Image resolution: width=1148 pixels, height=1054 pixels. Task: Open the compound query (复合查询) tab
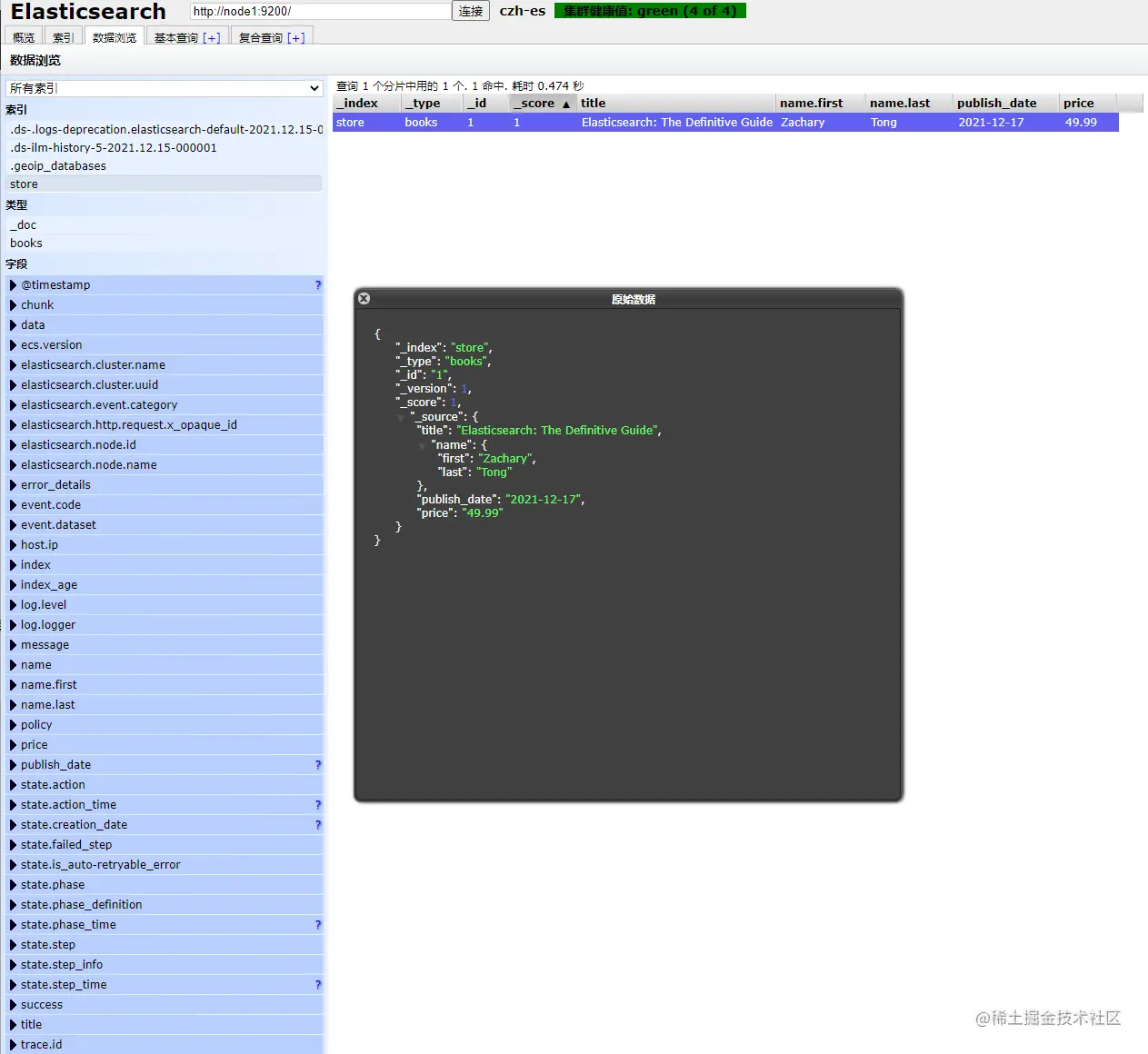point(261,37)
